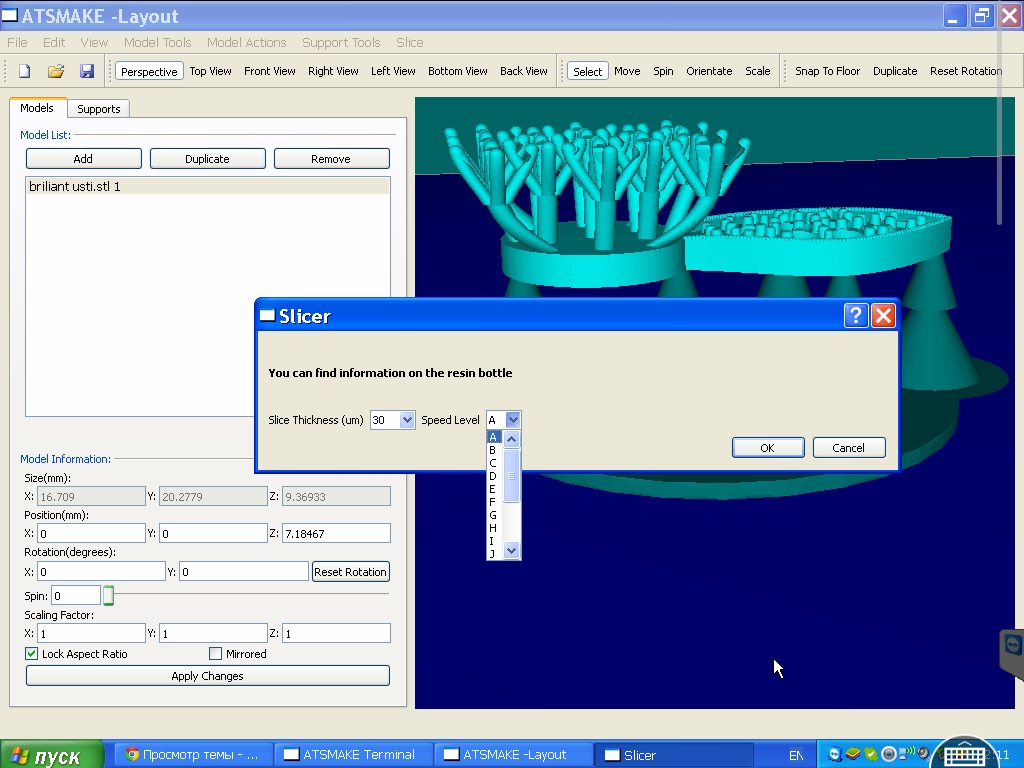1024x768 pixels.
Task: Click the speed list scroll down arrow
Action: 511,551
